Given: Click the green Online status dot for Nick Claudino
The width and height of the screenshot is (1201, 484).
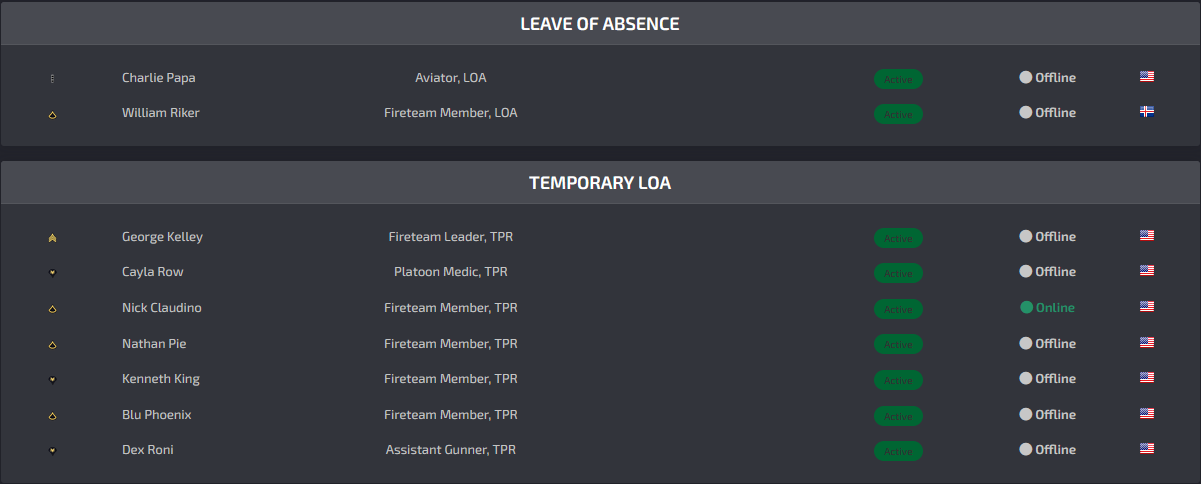Looking at the screenshot, I should point(1026,307).
